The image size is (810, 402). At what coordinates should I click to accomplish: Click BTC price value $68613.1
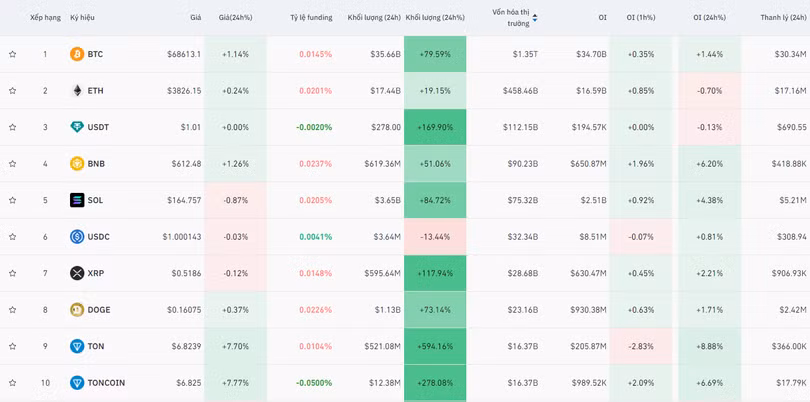[183, 54]
